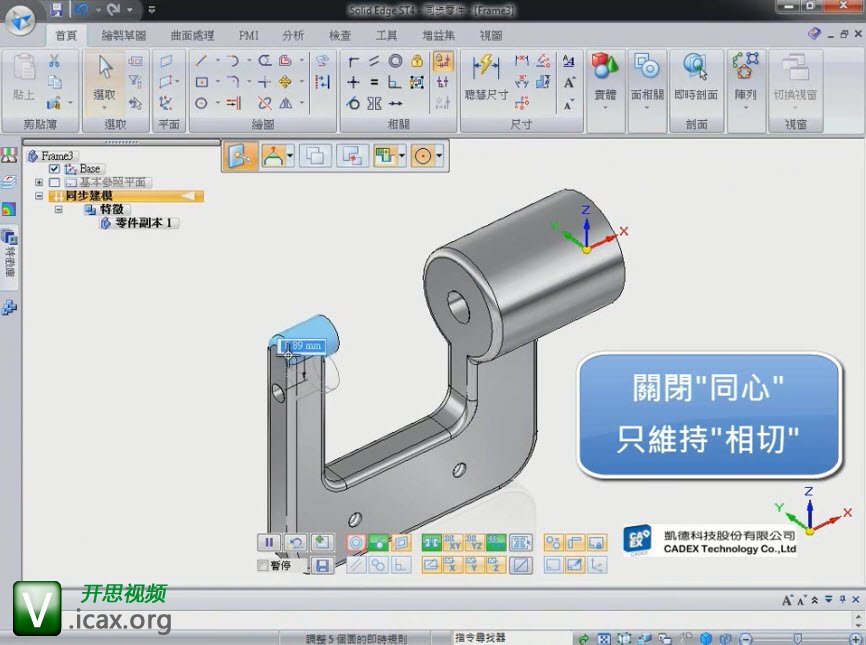Screen dimensions: 866x645
Task: Click the restore Live Rules undo icon
Action: tap(295, 542)
